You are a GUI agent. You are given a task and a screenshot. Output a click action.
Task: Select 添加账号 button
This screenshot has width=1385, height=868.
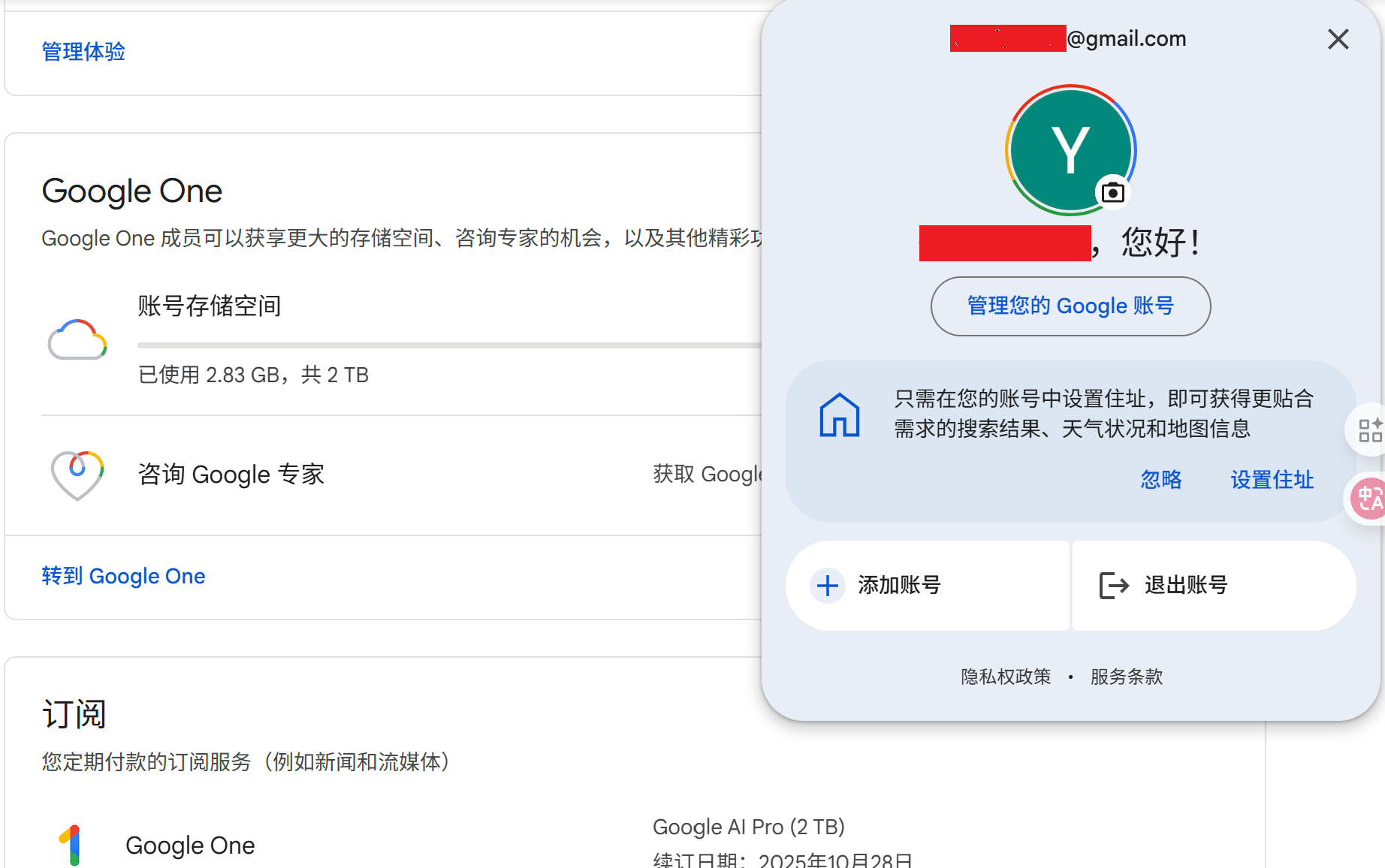pyautogui.click(x=928, y=586)
